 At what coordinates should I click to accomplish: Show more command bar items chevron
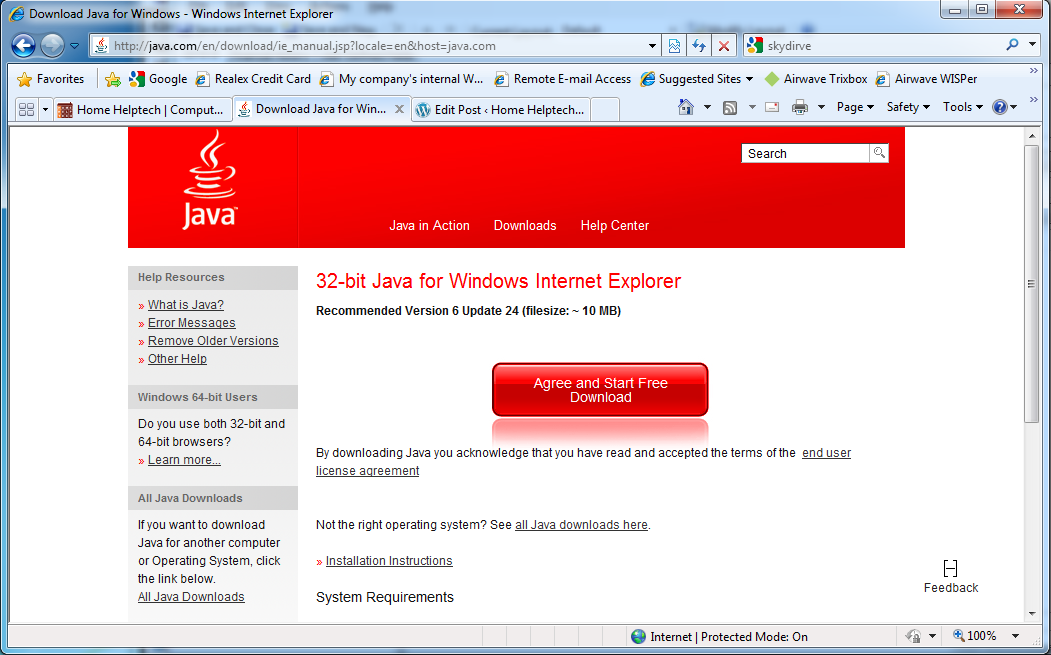(1033, 100)
